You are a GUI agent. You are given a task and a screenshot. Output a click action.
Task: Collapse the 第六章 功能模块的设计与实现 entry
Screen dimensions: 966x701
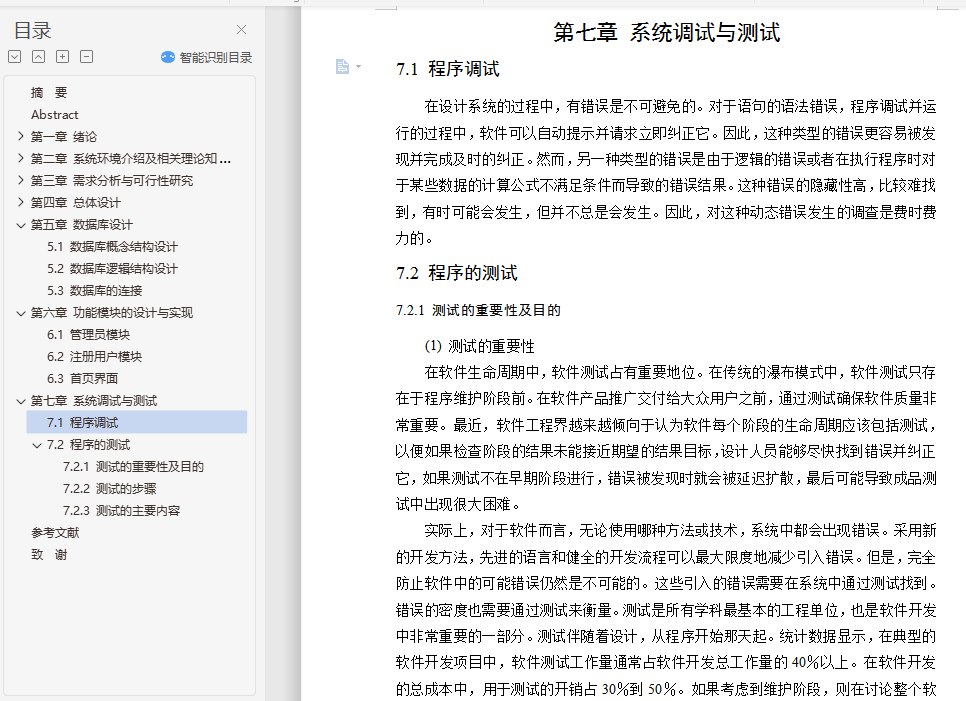coord(20,313)
